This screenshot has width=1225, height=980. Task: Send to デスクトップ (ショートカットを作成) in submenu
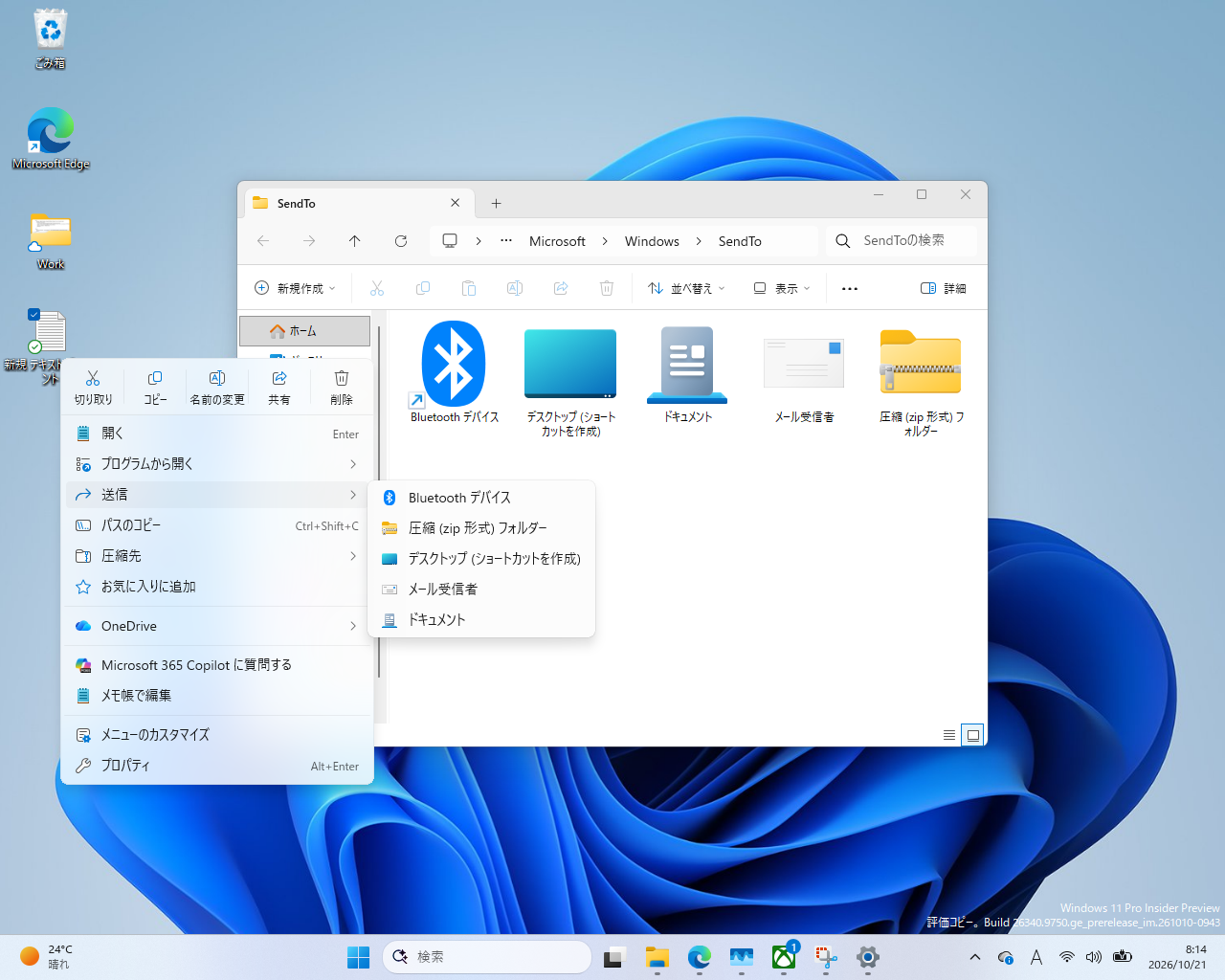[x=481, y=559]
